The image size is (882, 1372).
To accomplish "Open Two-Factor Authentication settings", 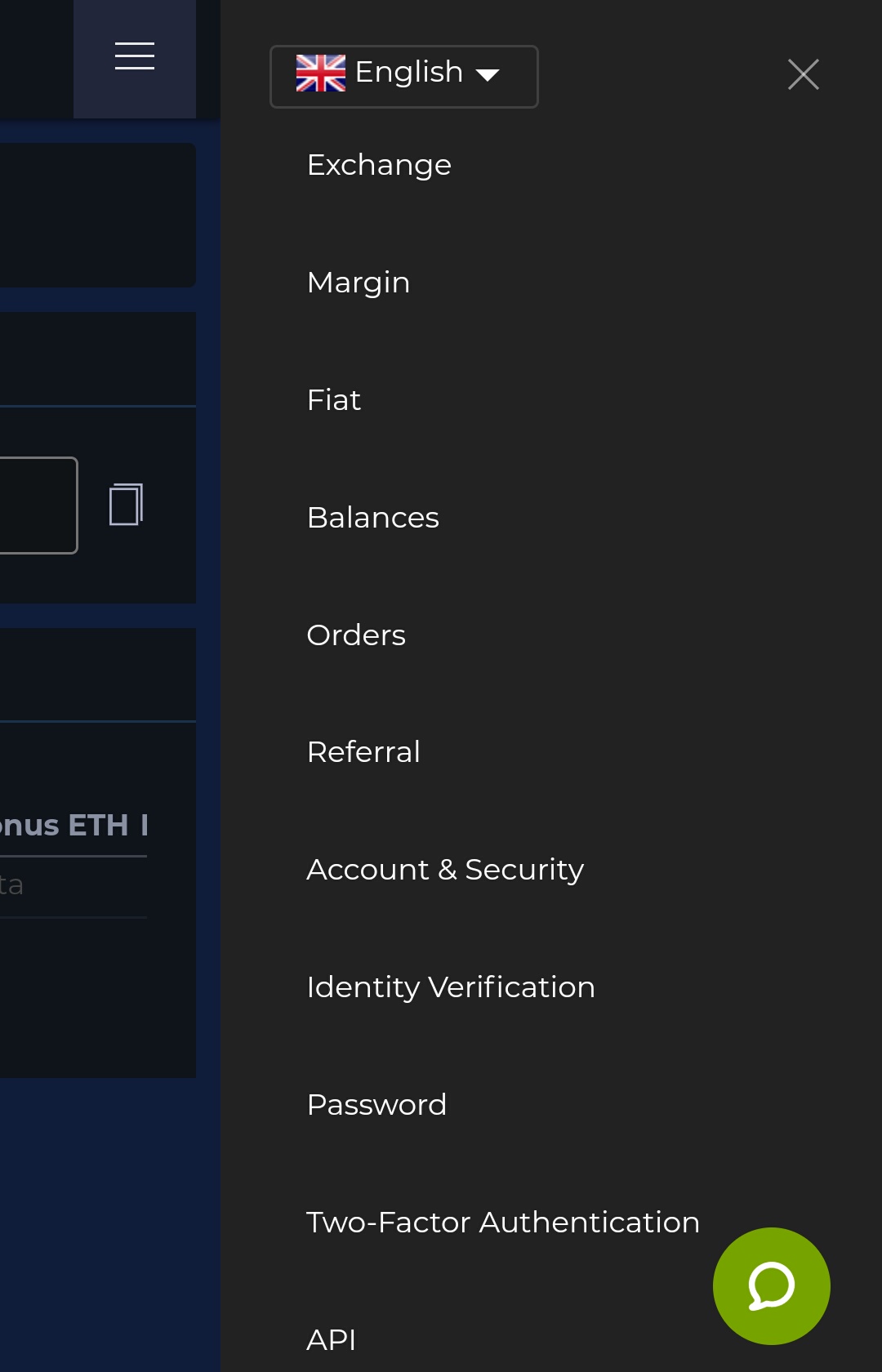I will click(x=502, y=1223).
